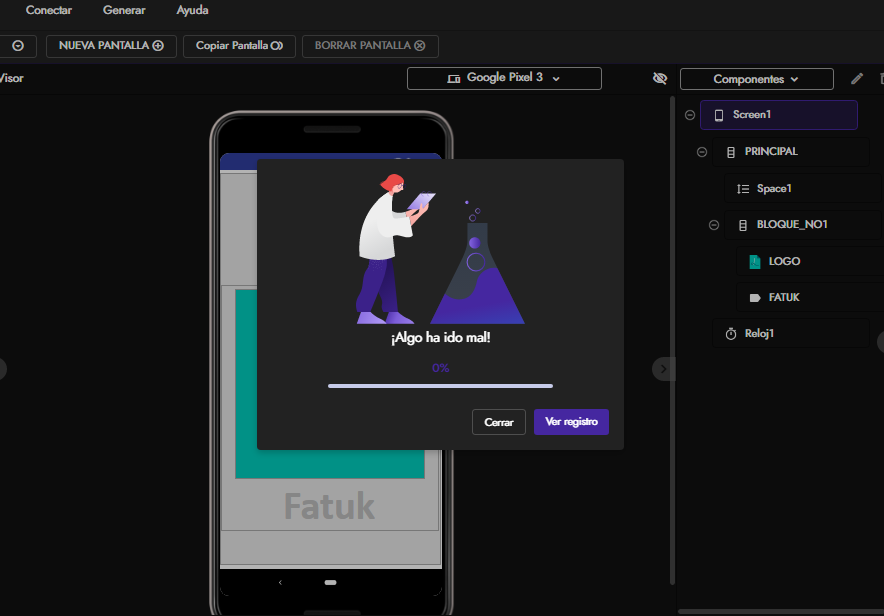
Task: Open the Generar menu
Action: tap(124, 10)
